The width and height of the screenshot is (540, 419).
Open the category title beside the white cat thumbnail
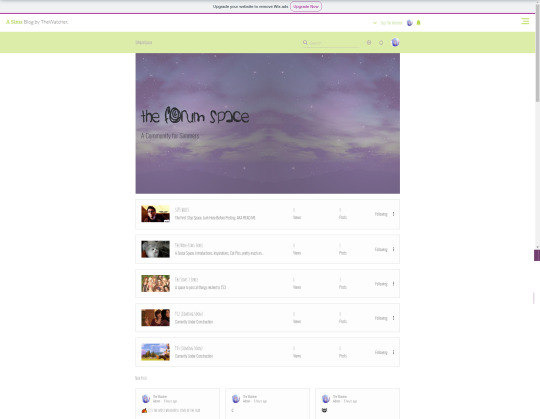click(x=189, y=245)
